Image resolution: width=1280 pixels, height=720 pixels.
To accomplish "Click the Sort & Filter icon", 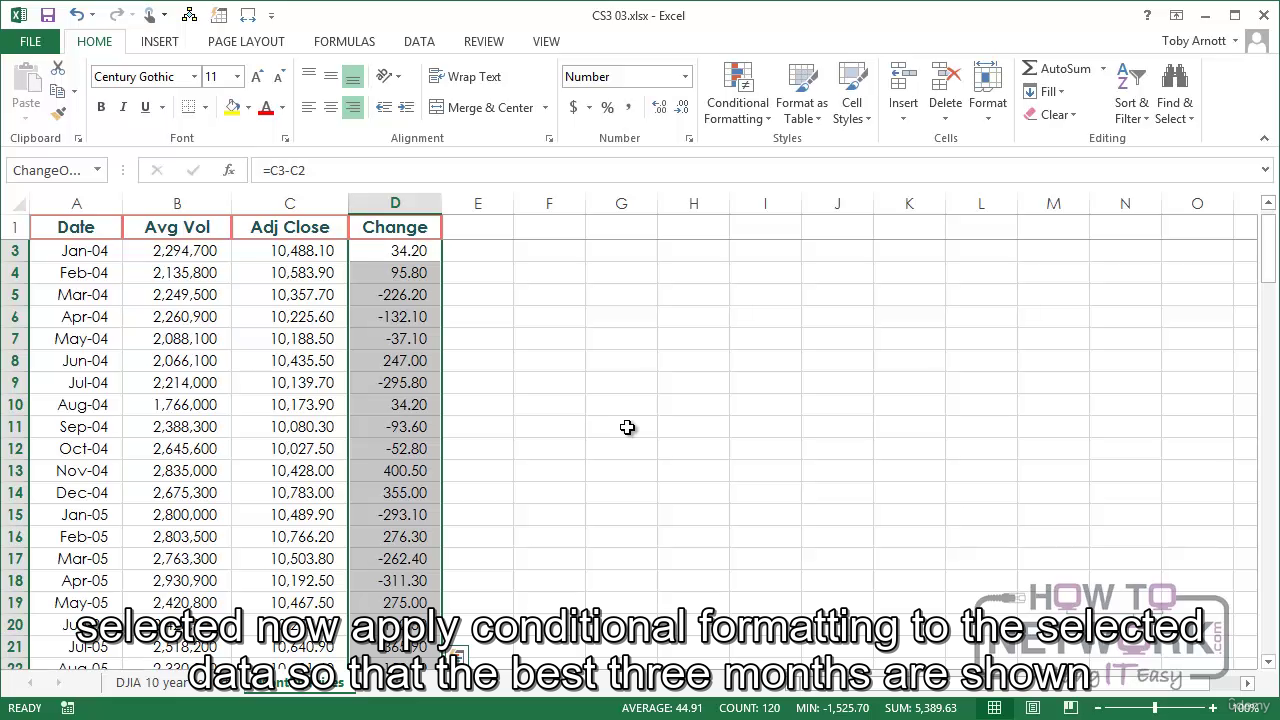I will click(1131, 94).
